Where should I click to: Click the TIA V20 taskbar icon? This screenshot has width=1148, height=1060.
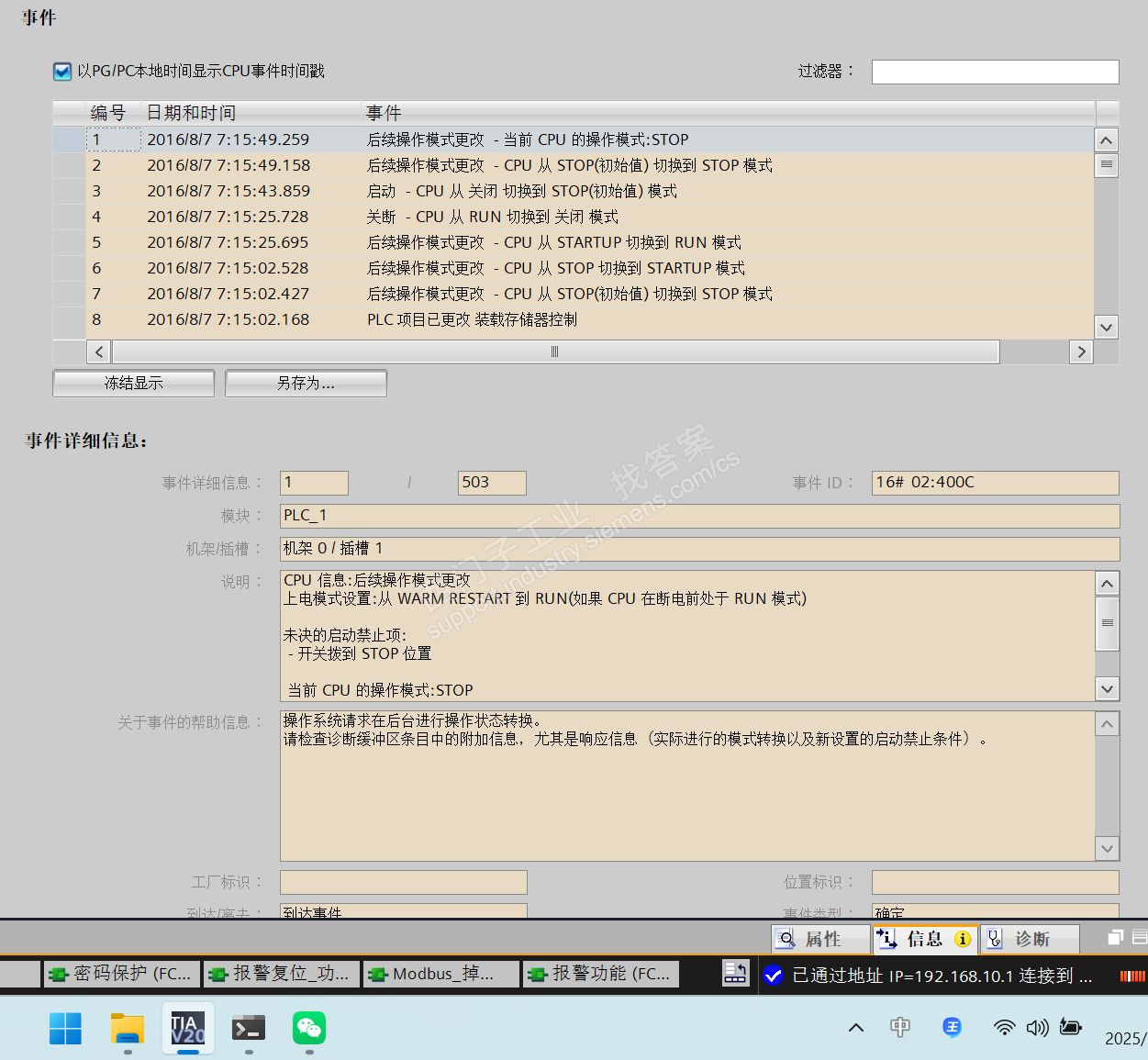click(188, 1029)
